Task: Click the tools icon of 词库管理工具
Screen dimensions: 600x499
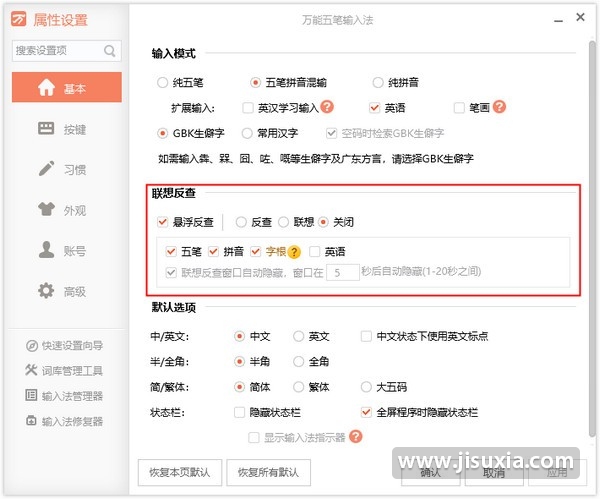Action: coord(31,370)
